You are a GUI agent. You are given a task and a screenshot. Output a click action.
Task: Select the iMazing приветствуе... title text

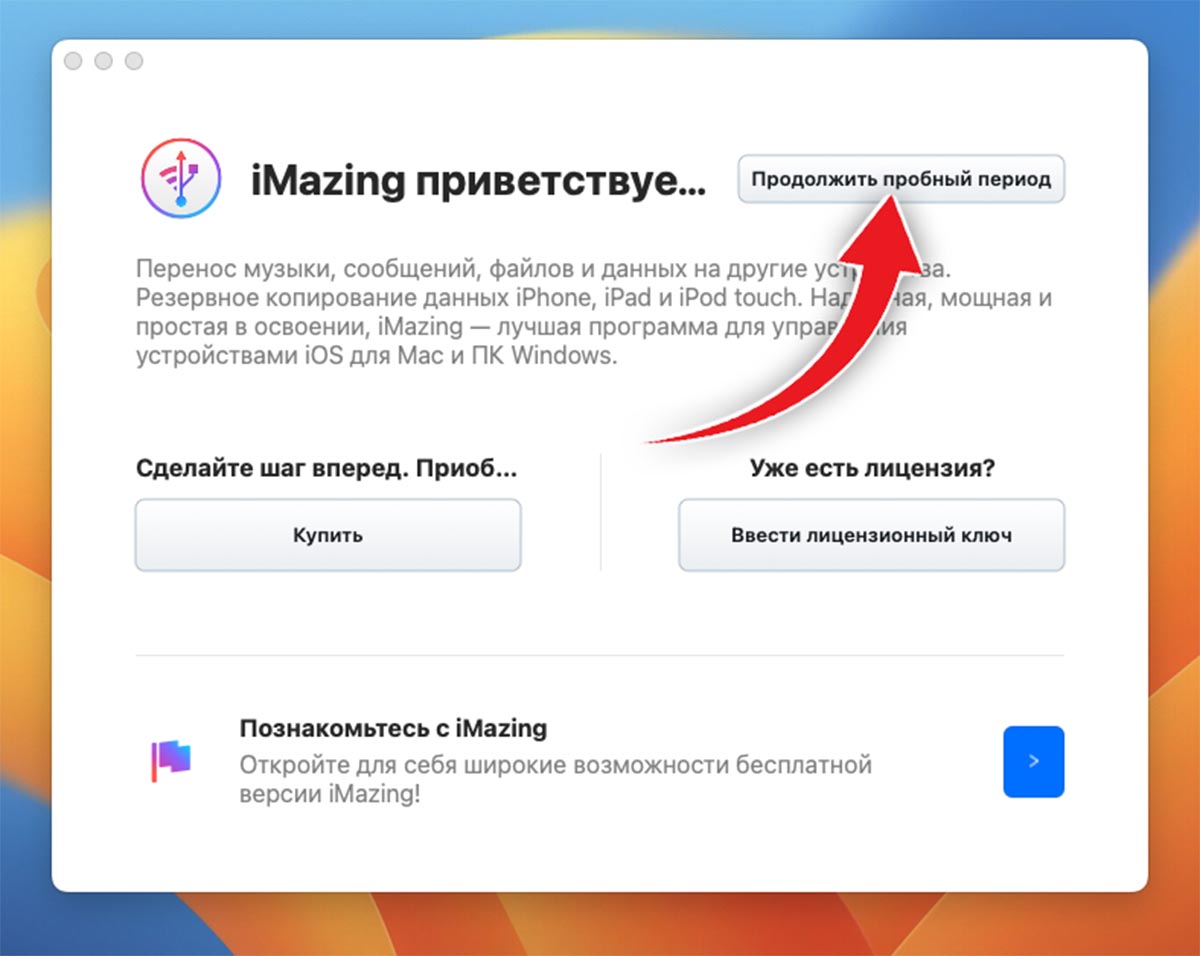point(478,182)
